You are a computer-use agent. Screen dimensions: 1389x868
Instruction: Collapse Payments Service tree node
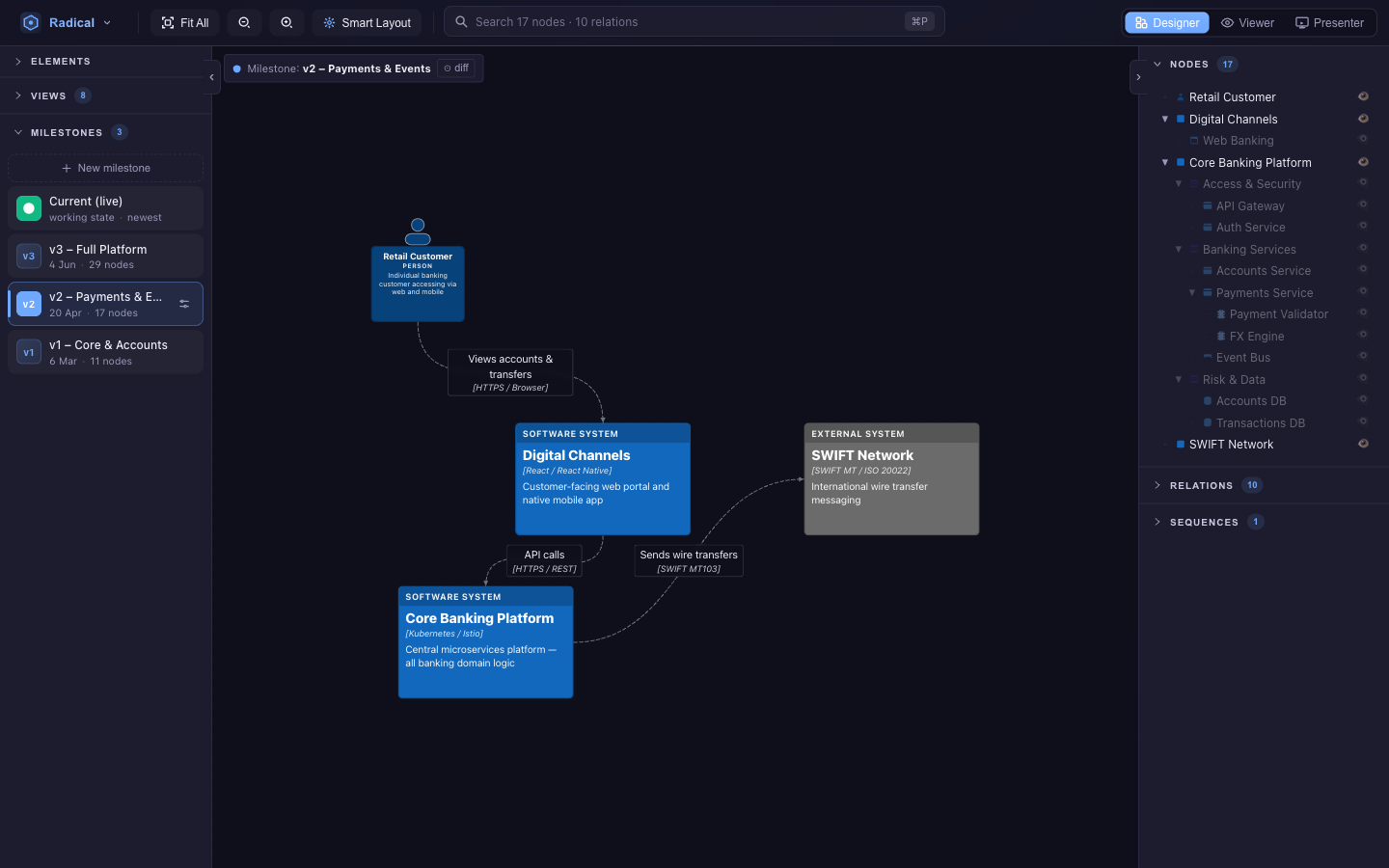tap(1192, 292)
